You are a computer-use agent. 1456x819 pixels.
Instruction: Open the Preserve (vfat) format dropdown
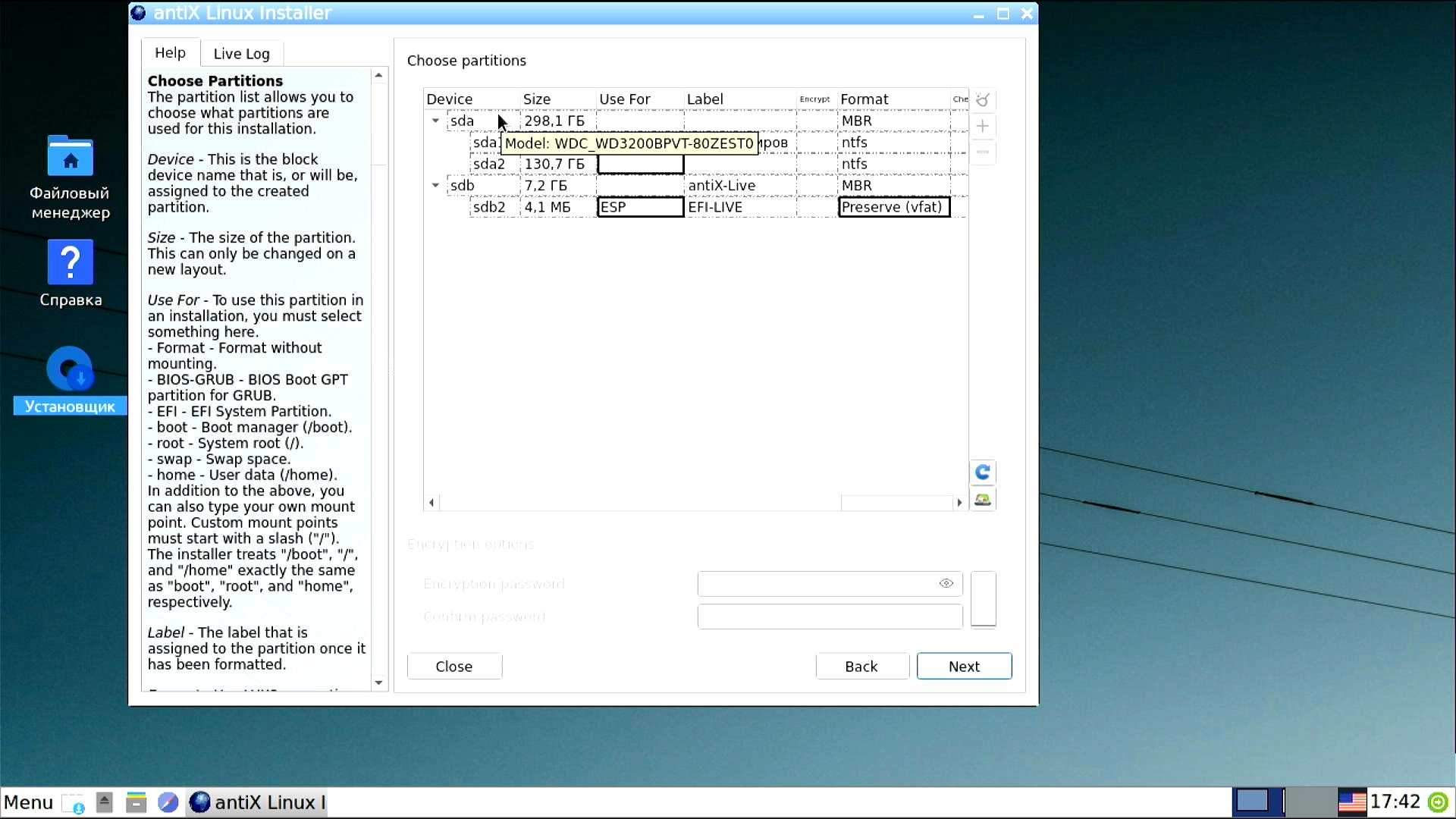[894, 207]
